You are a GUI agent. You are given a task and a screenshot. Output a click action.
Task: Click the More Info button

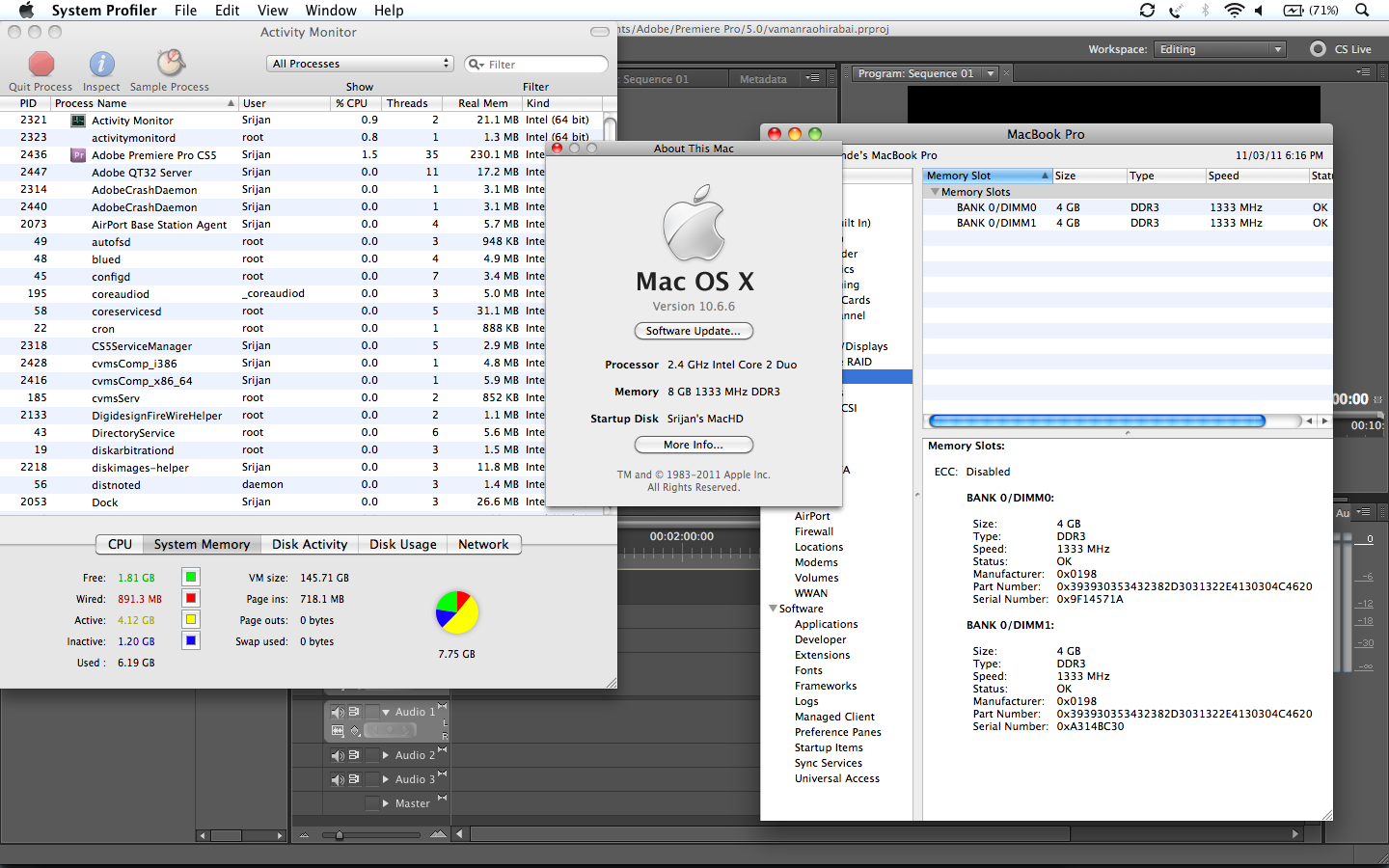pos(694,445)
